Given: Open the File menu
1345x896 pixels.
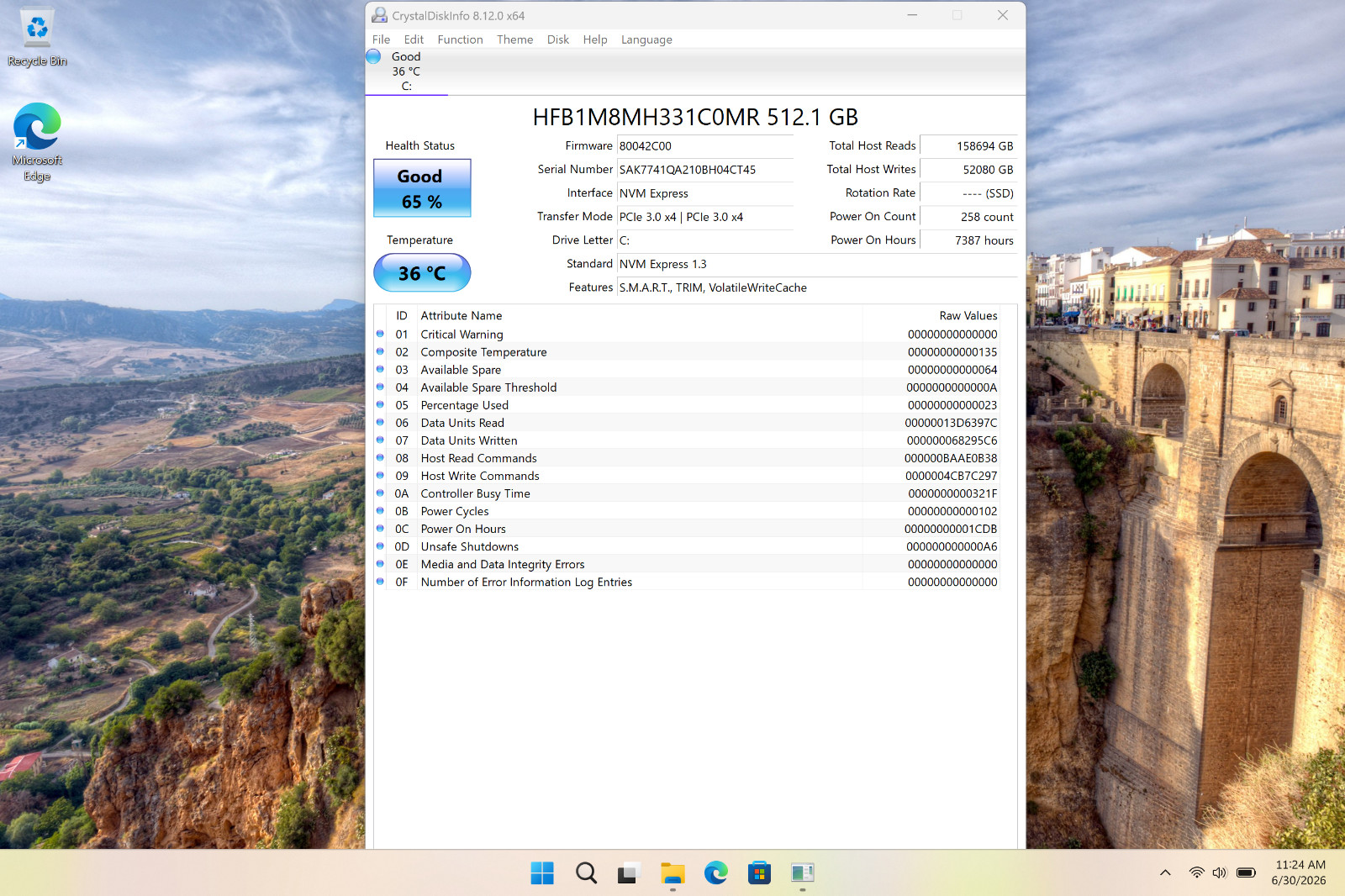Looking at the screenshot, I should click(381, 40).
